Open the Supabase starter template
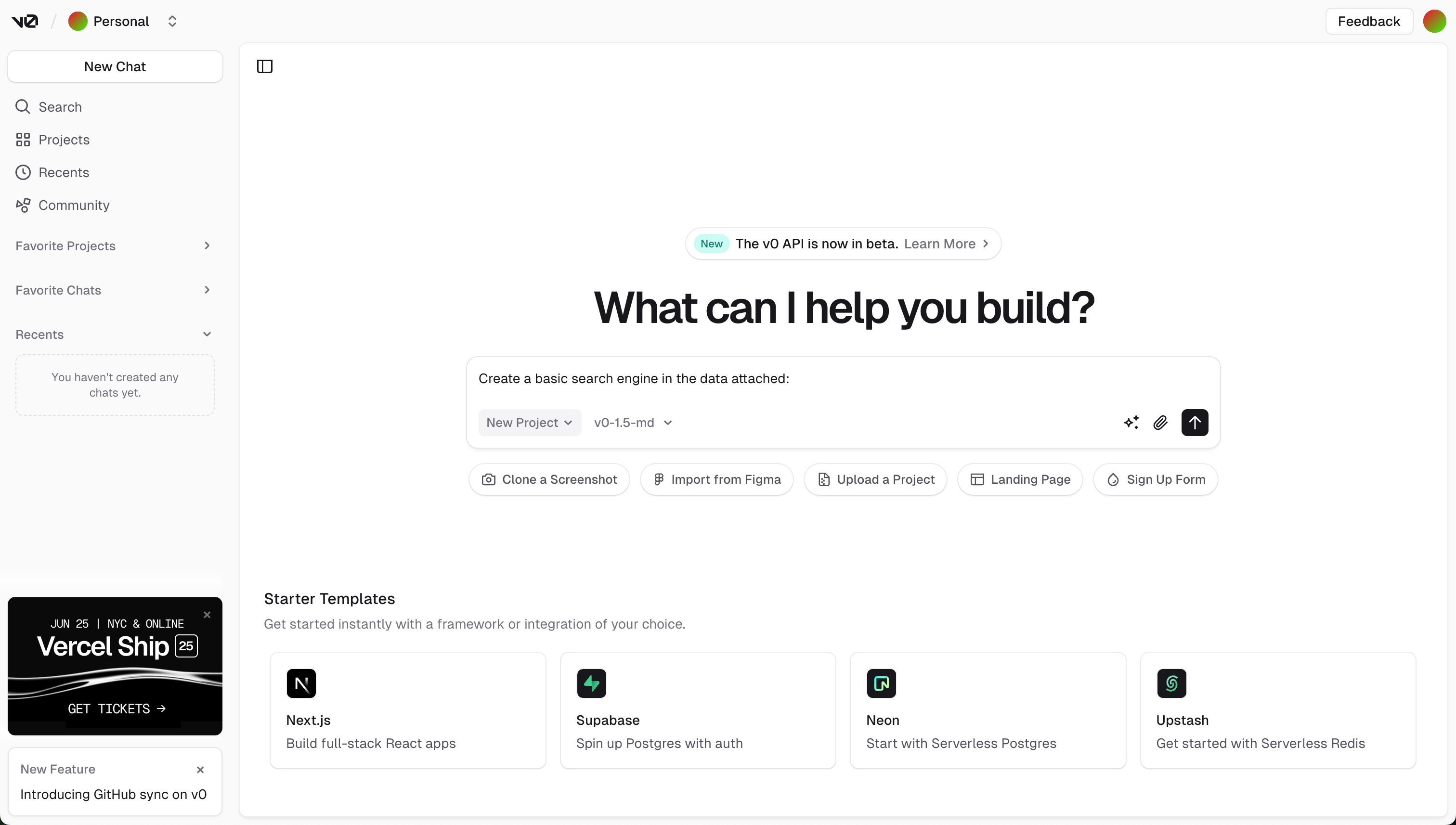The height and width of the screenshot is (825, 1456). pos(698,710)
